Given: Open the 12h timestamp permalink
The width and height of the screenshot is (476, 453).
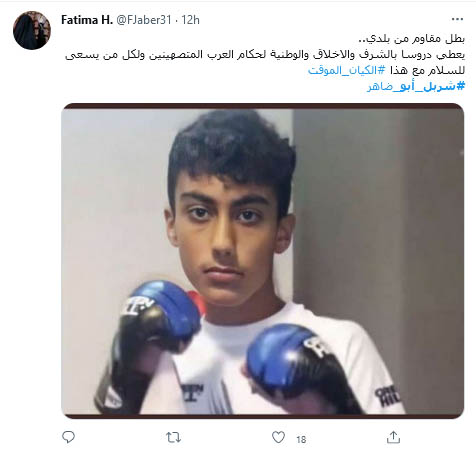Looking at the screenshot, I should (190, 20).
